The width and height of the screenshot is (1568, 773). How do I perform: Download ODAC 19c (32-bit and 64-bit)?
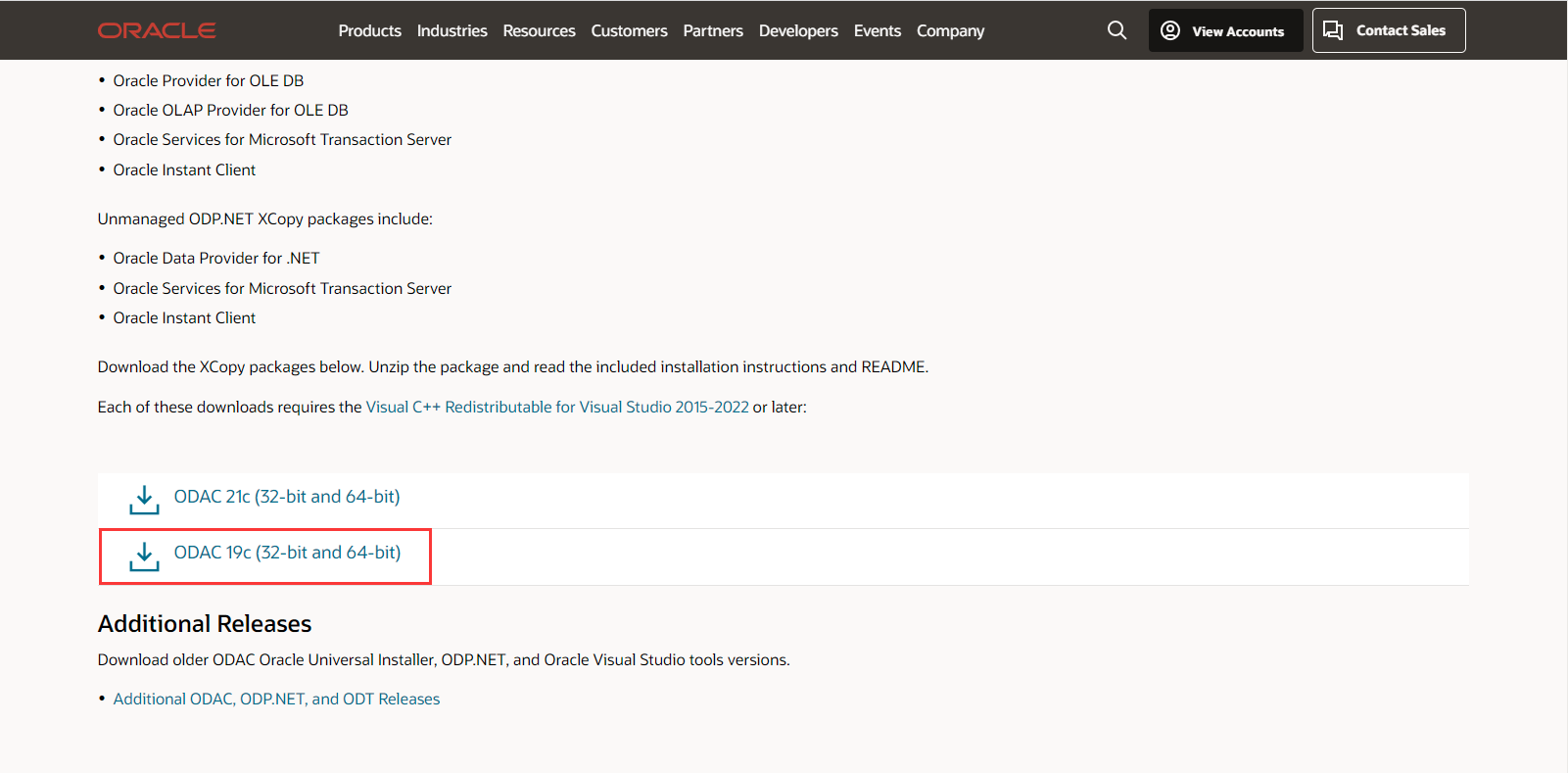click(287, 553)
